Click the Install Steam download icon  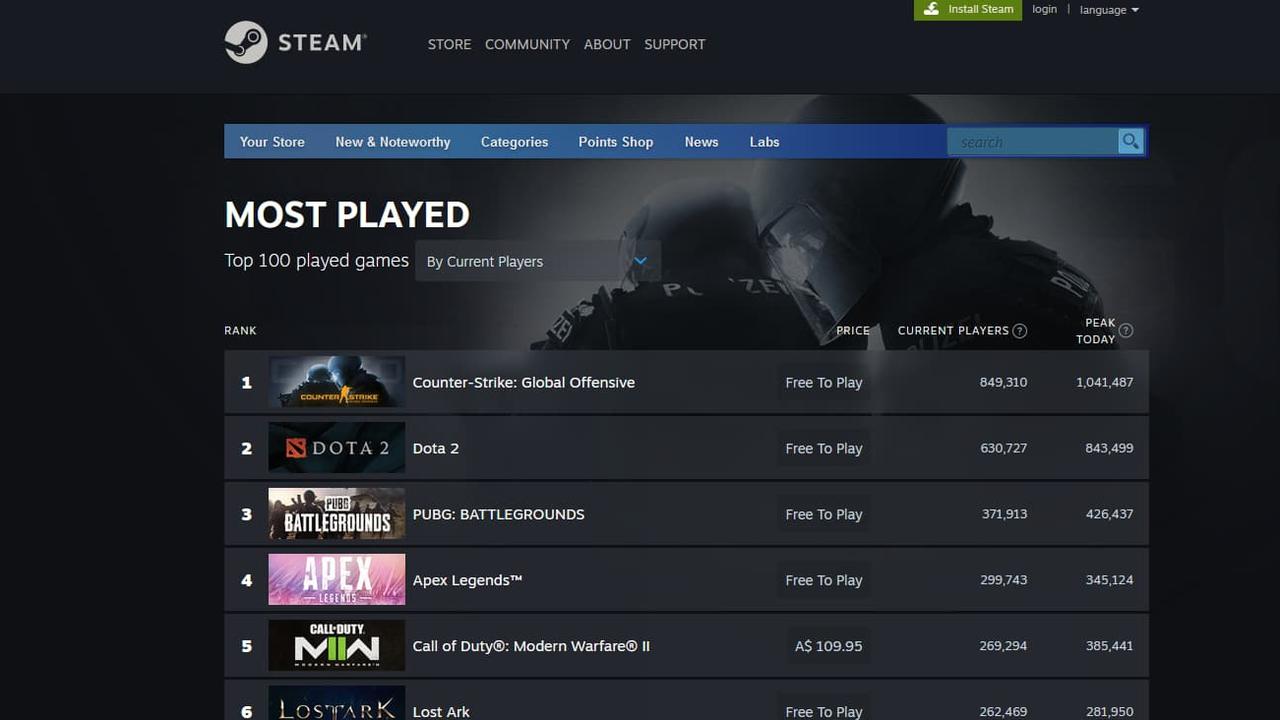(x=931, y=9)
